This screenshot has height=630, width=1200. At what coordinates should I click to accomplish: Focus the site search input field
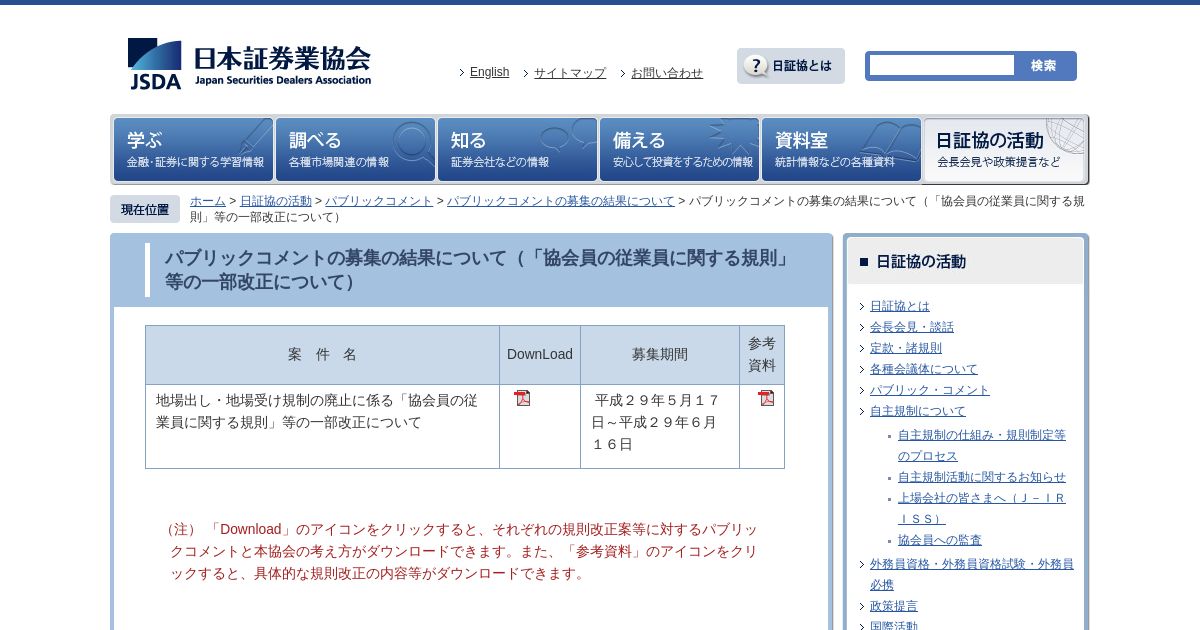click(942, 66)
